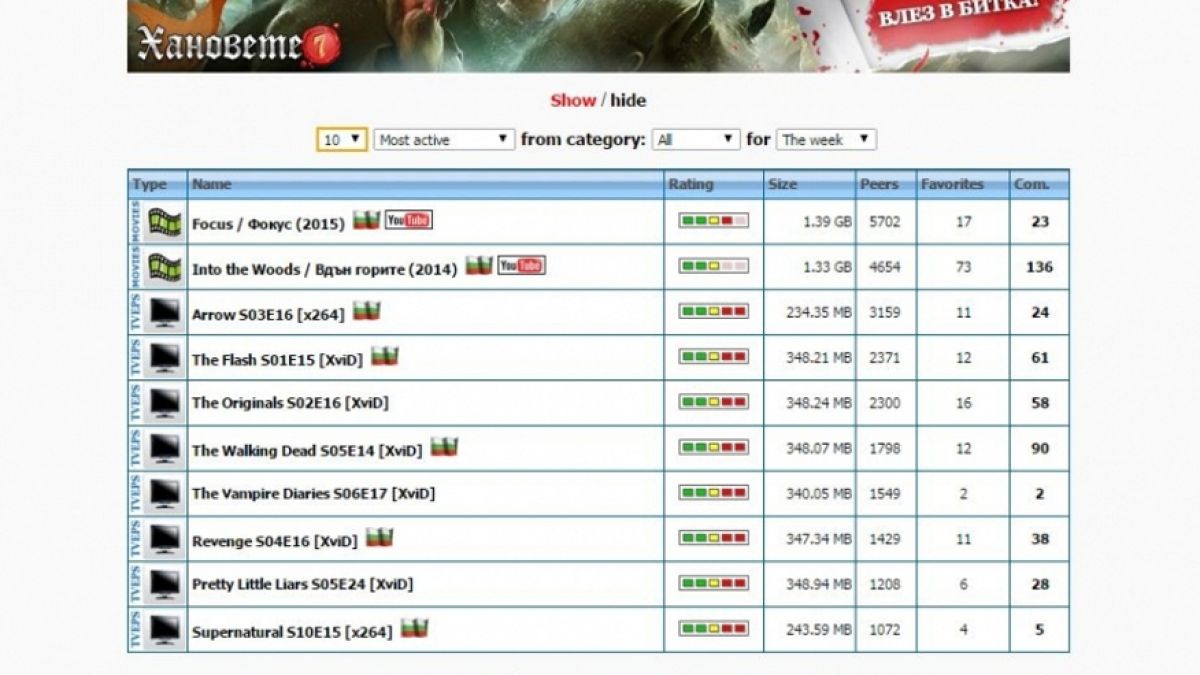Screen dimensions: 1200x675
Task: Sort by the Peers column header
Action: click(879, 184)
